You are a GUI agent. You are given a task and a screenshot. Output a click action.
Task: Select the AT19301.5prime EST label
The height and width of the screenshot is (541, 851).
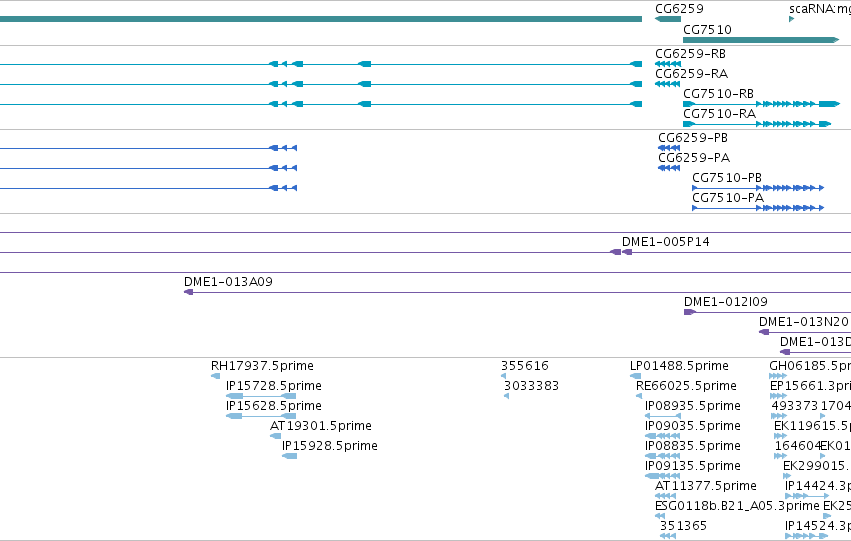321,427
